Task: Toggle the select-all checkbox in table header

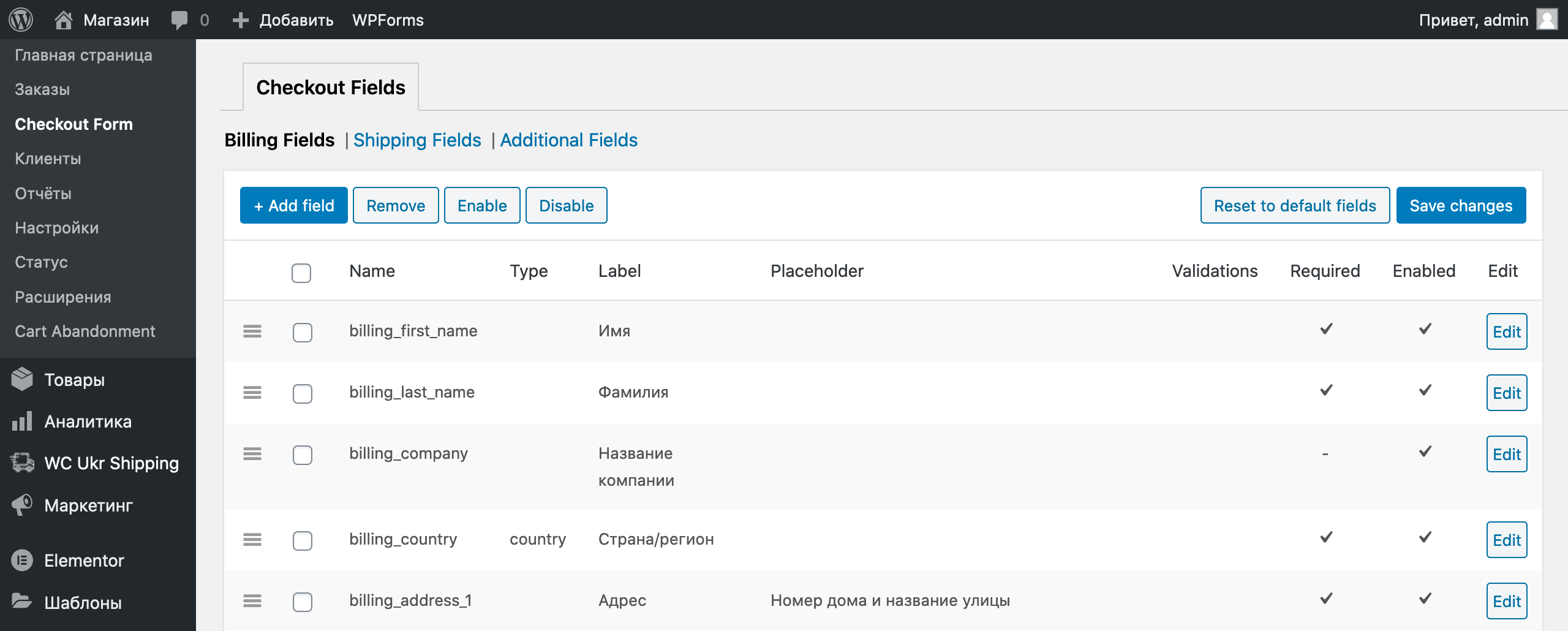Action: pos(301,273)
